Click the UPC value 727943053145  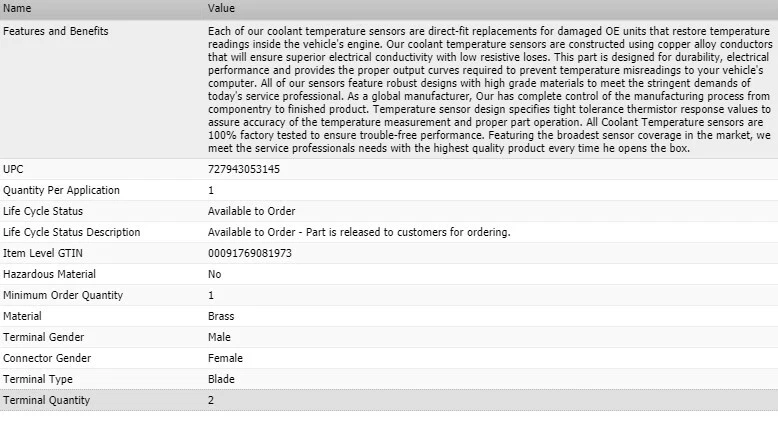244,169
